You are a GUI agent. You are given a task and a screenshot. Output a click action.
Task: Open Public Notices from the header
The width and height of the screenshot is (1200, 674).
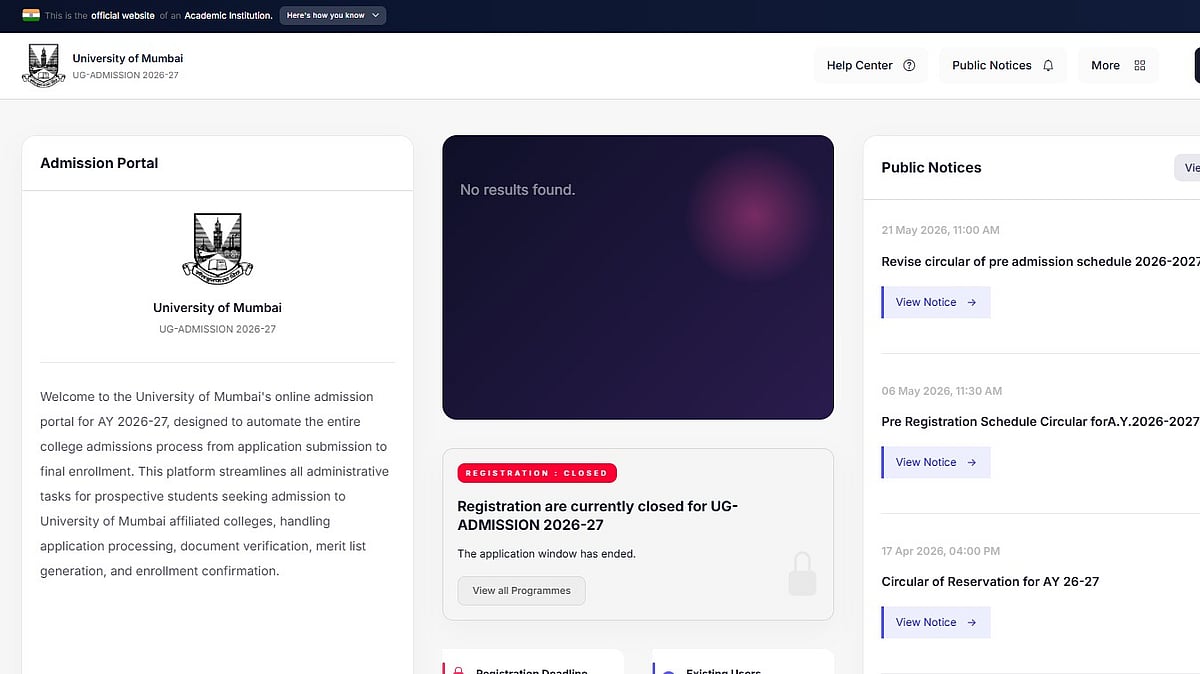(1003, 65)
